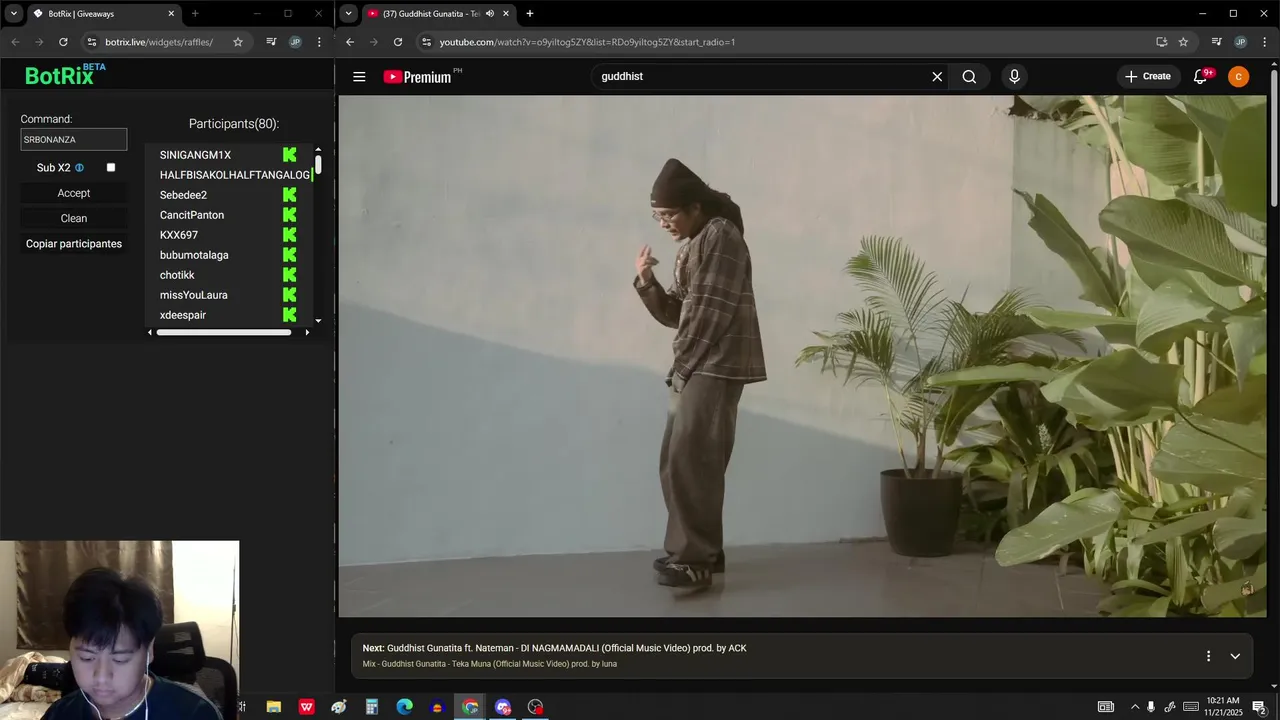Select participant missYouLaura
1280x720 pixels.
194,295
